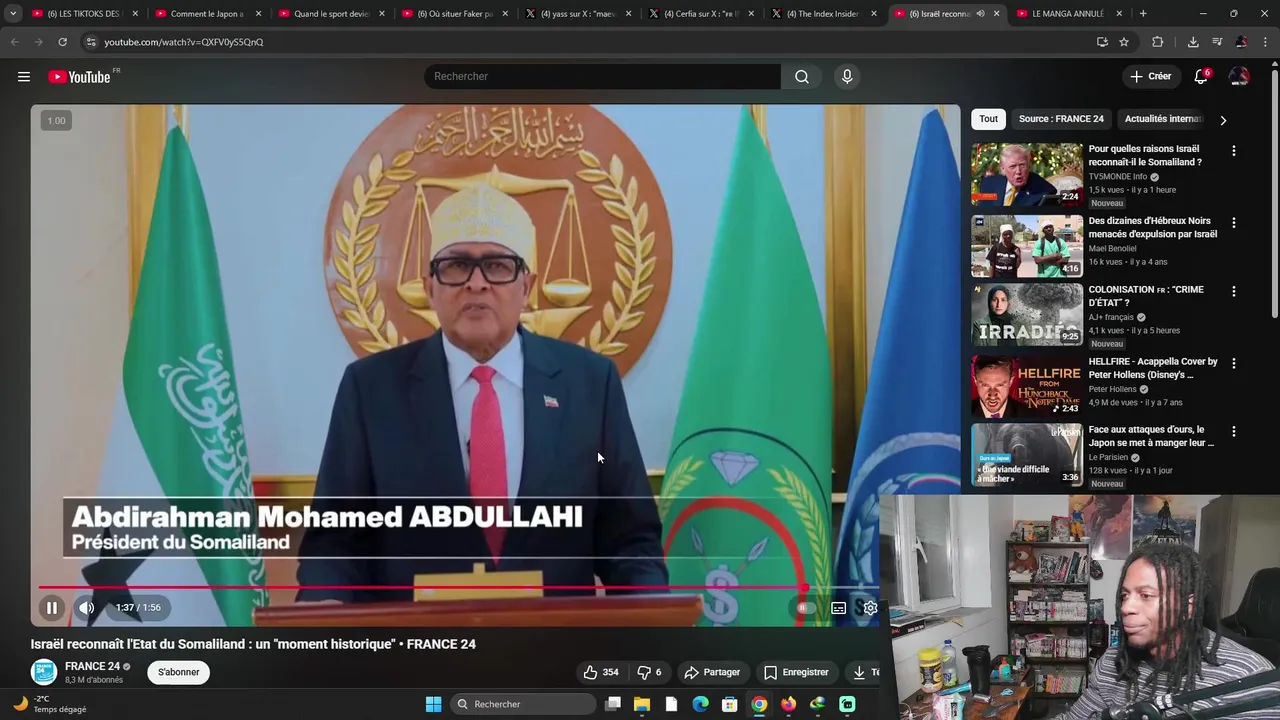Click the address bar URL
The width and height of the screenshot is (1280, 720).
click(x=184, y=42)
